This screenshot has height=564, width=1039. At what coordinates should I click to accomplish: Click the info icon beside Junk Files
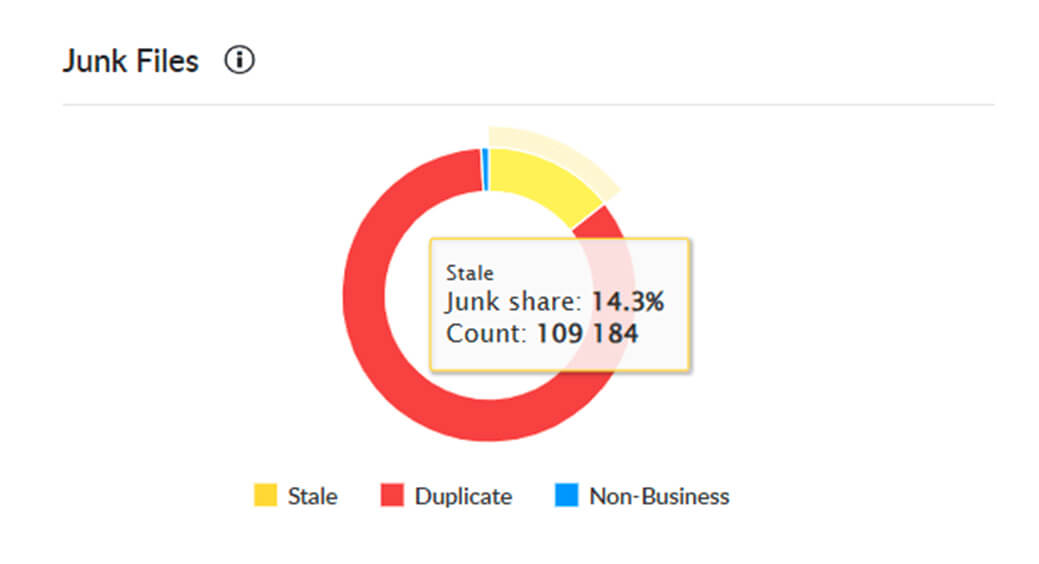tap(240, 62)
